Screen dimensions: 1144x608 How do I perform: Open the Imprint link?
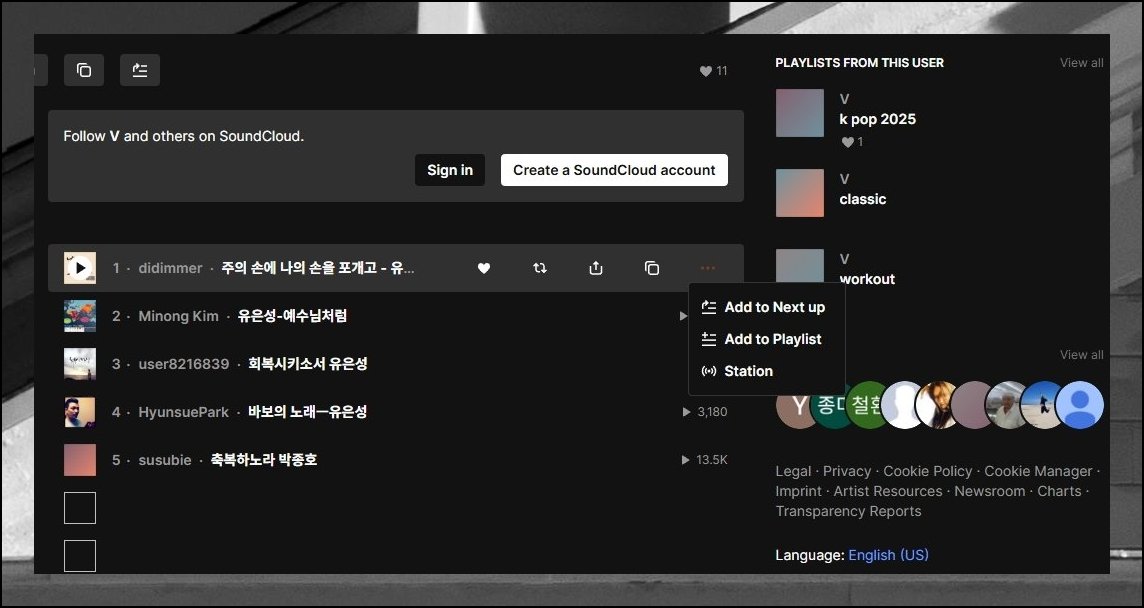pyautogui.click(x=799, y=491)
